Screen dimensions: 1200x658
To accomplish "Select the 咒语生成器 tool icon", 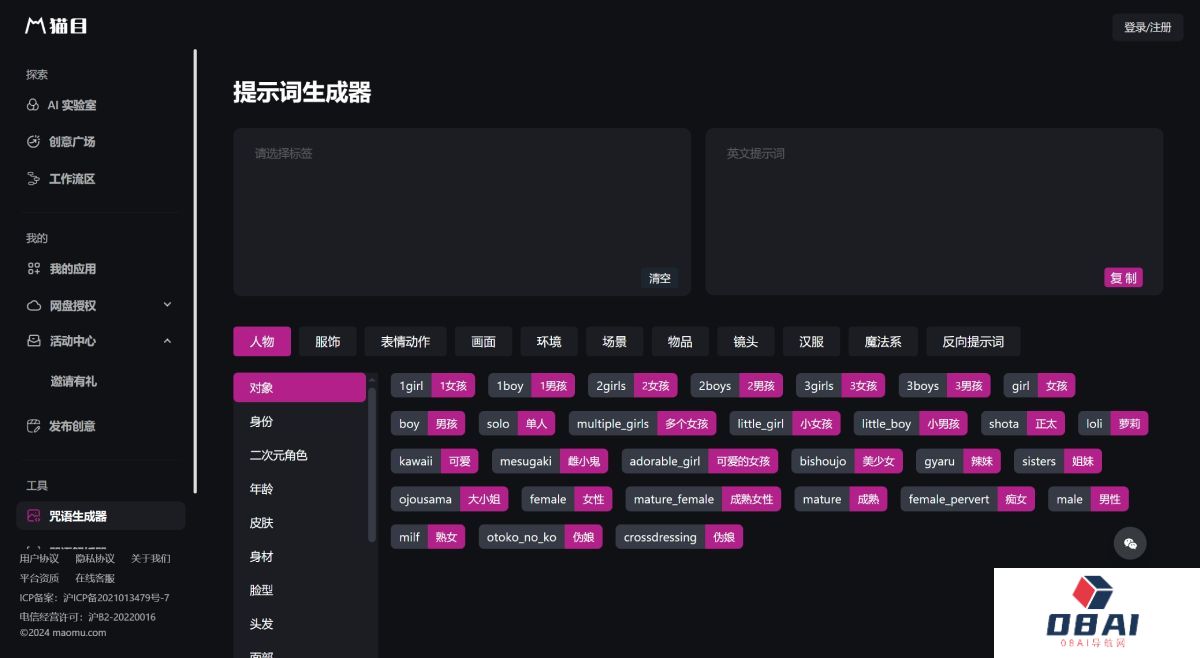I will 33,516.
